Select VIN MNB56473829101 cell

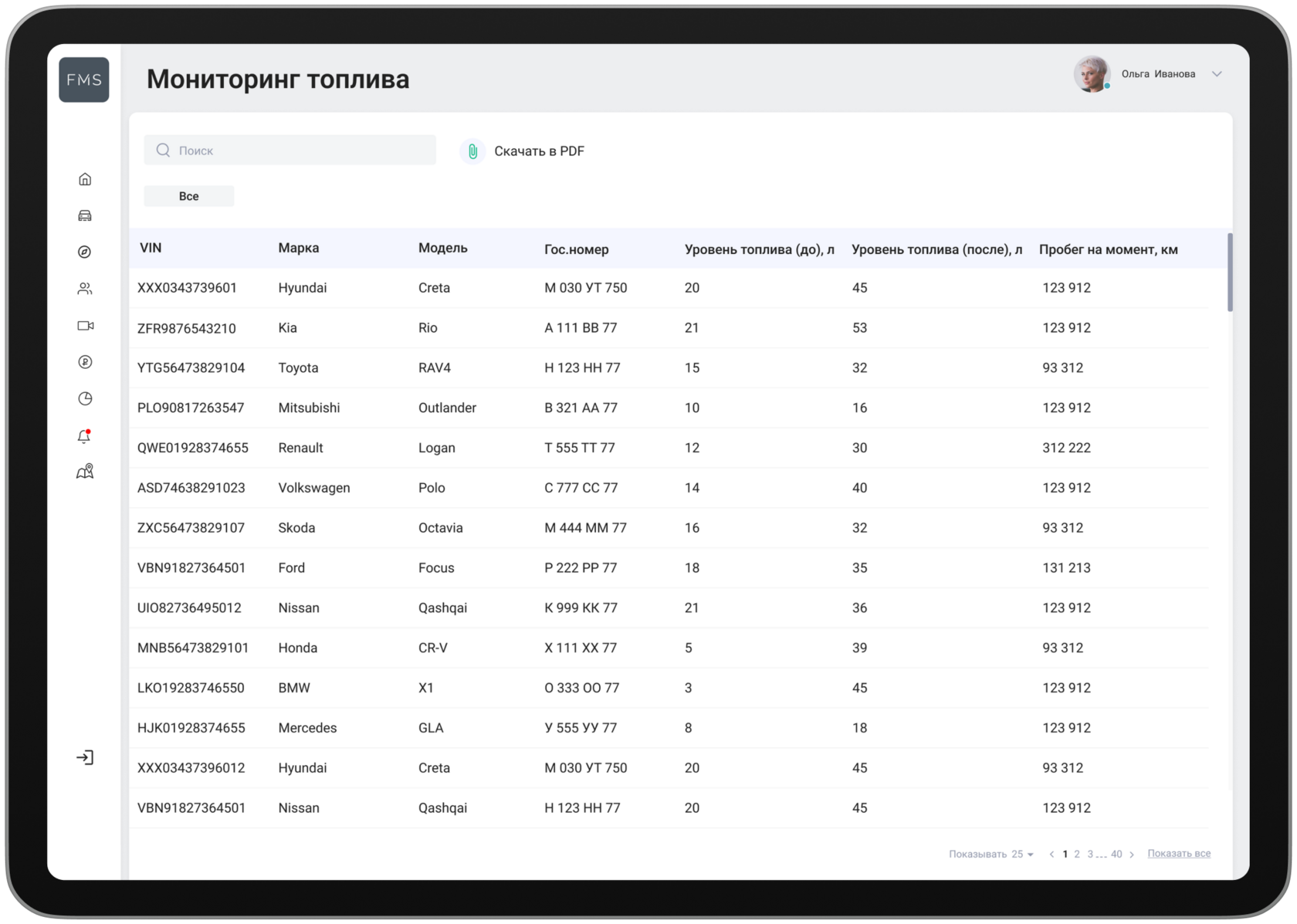pyautogui.click(x=193, y=648)
